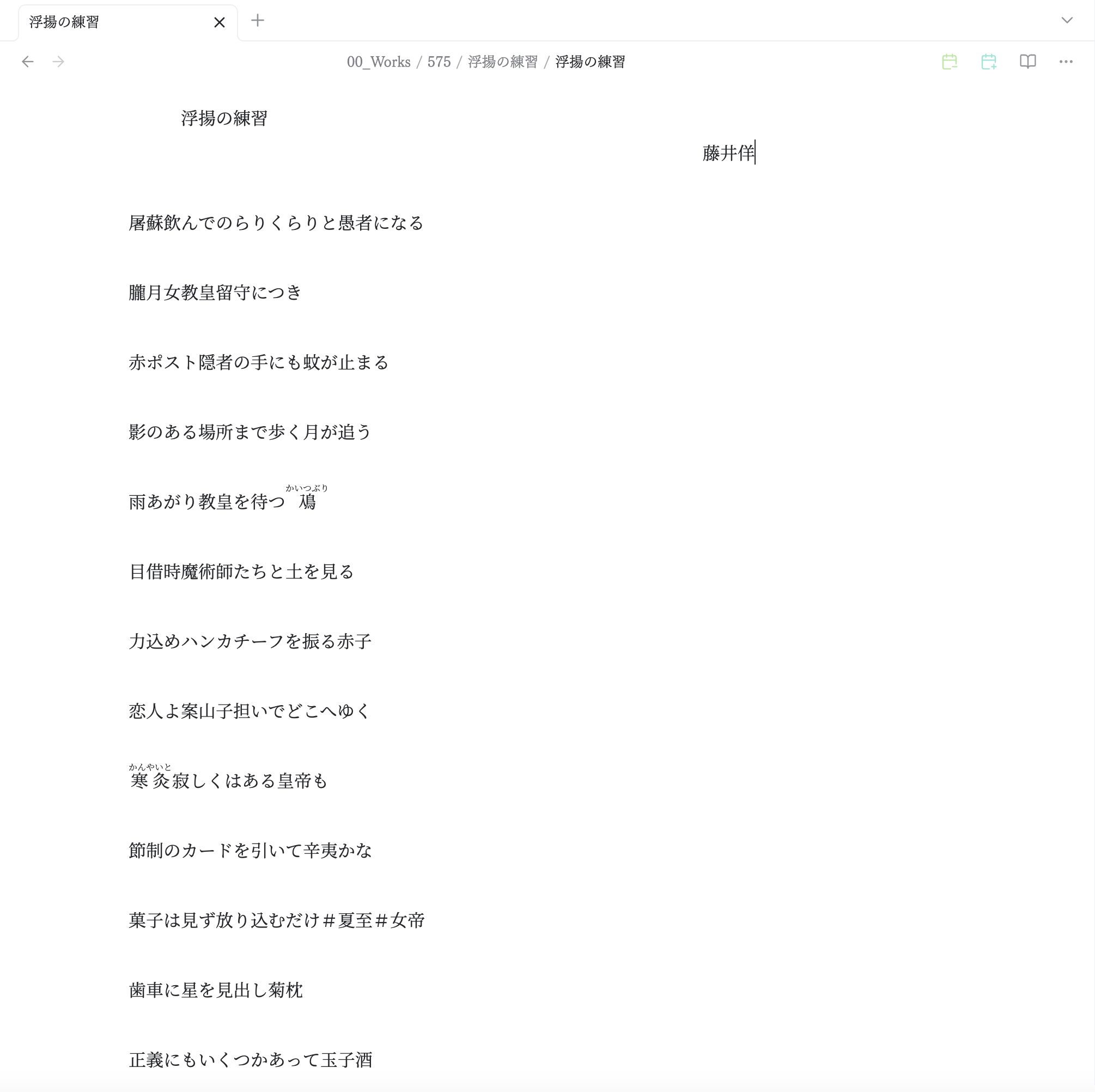Switch off edit mode using the book toggle

tap(1027, 61)
